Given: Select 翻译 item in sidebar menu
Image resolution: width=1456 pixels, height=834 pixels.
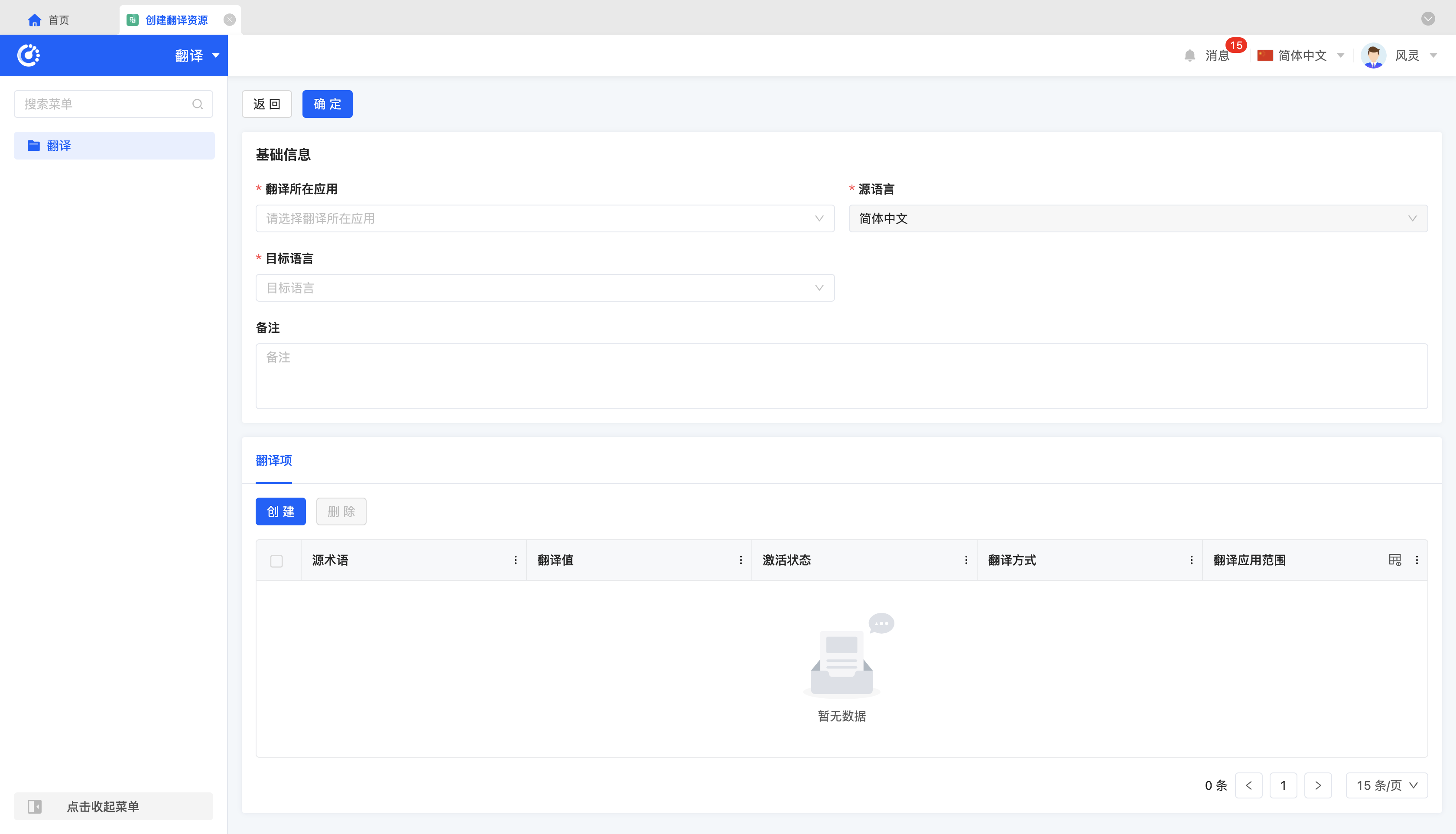Looking at the screenshot, I should 114,146.
